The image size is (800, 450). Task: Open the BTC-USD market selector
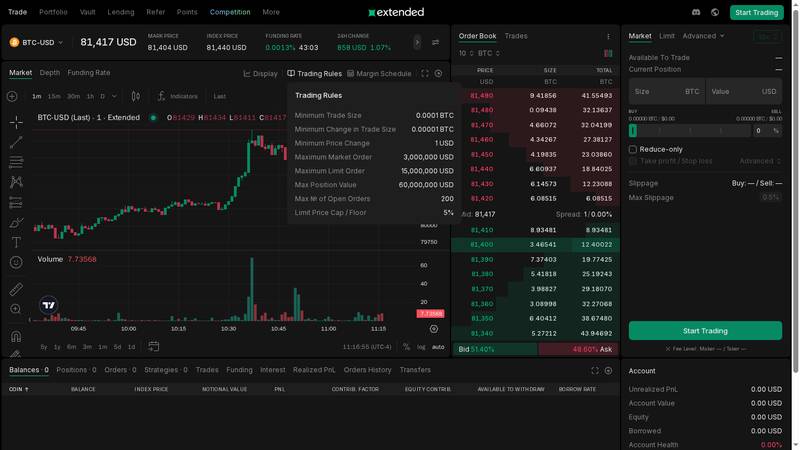[36, 42]
